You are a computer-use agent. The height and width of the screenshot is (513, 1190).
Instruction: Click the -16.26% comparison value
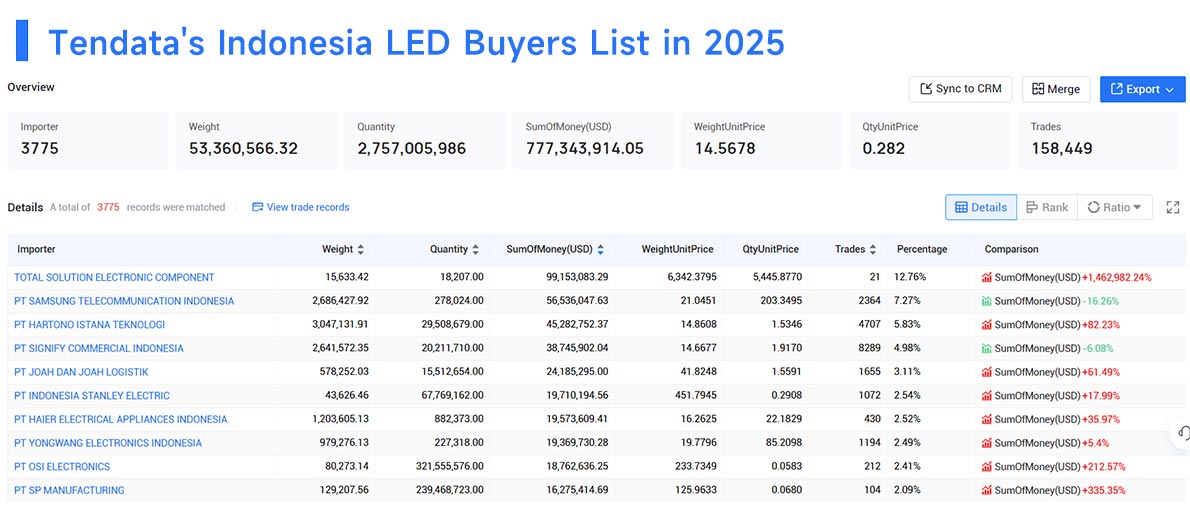coord(1100,301)
